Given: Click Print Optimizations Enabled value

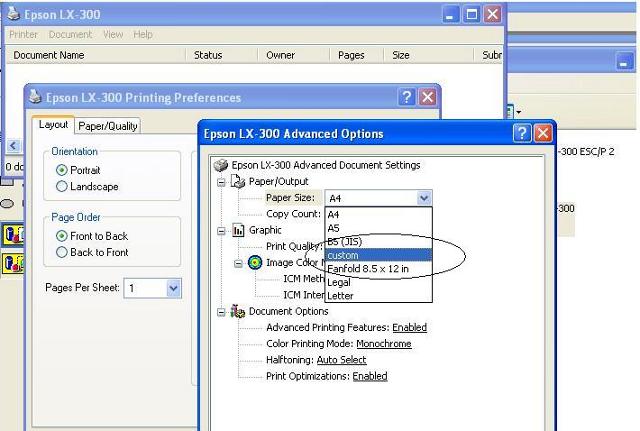Looking at the screenshot, I should 370,376.
